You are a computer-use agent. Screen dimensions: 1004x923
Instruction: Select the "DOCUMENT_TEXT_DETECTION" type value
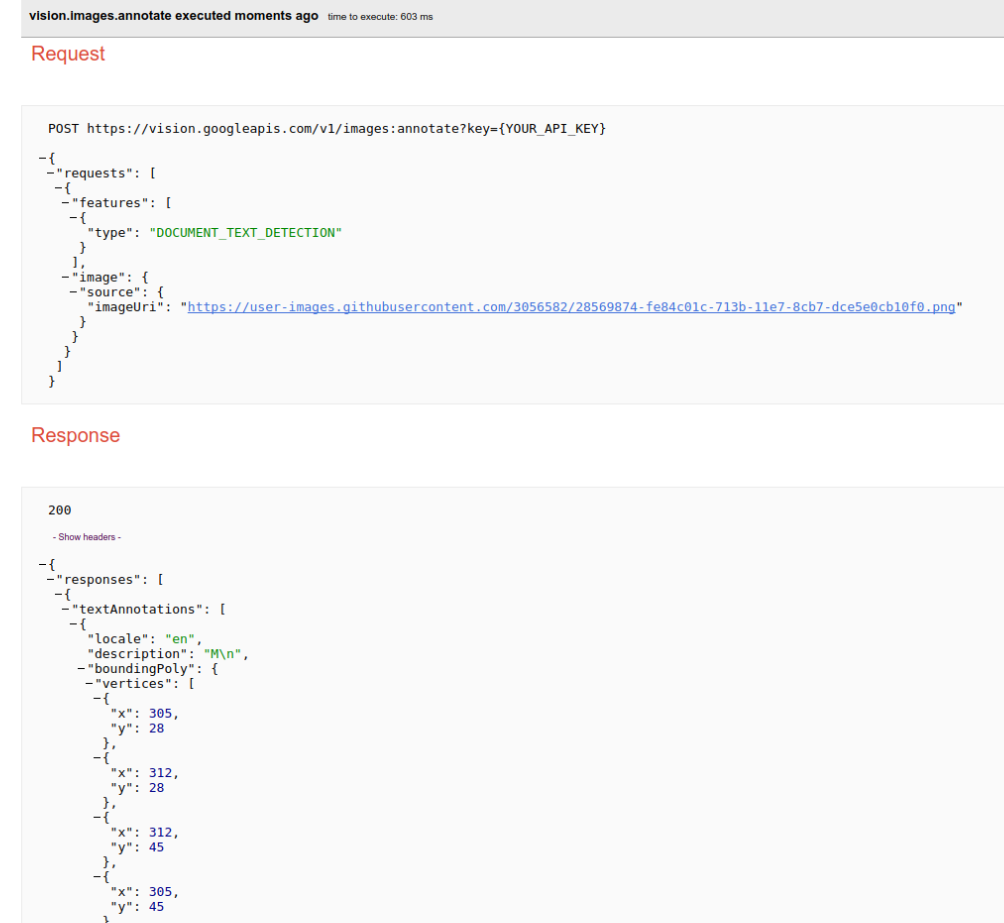(x=246, y=233)
